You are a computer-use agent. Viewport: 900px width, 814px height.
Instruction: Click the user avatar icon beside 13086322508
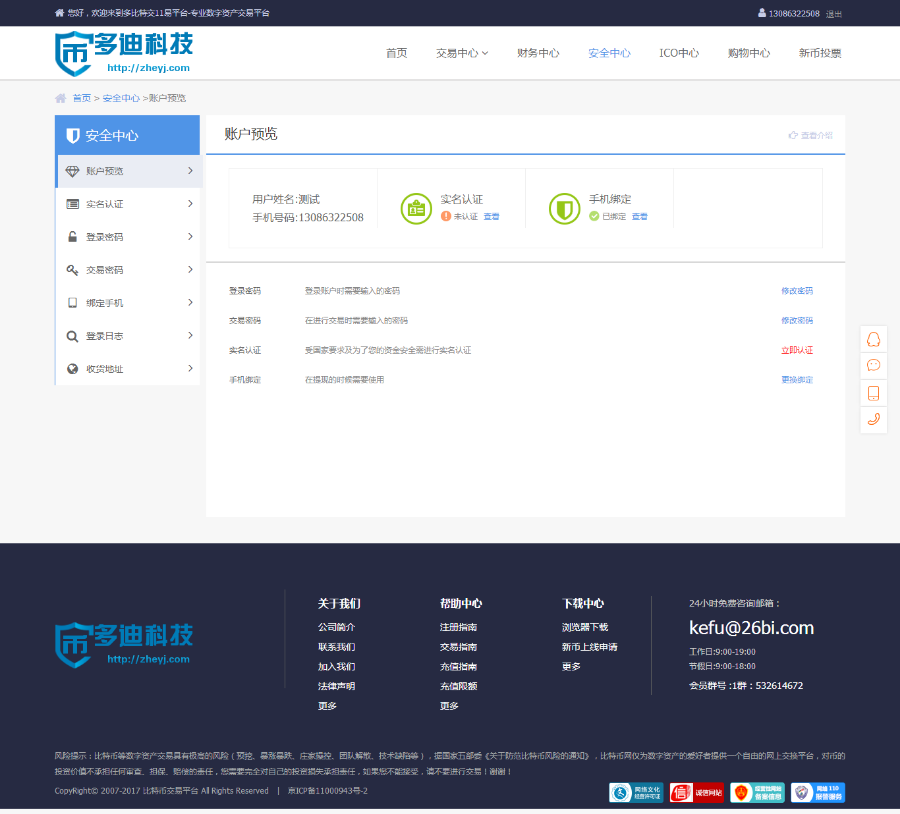[x=762, y=13]
